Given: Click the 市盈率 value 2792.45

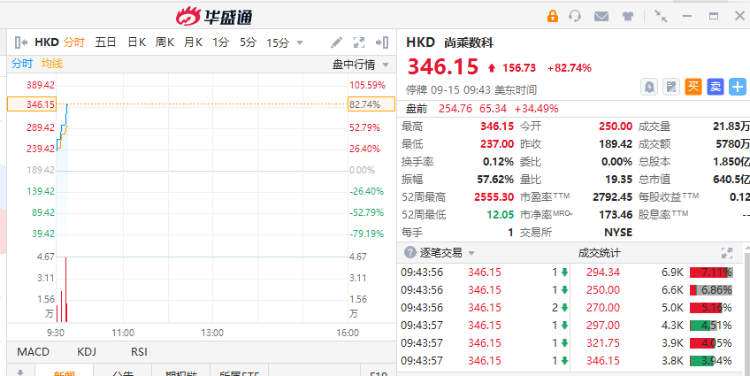Looking at the screenshot, I should click(612, 197).
